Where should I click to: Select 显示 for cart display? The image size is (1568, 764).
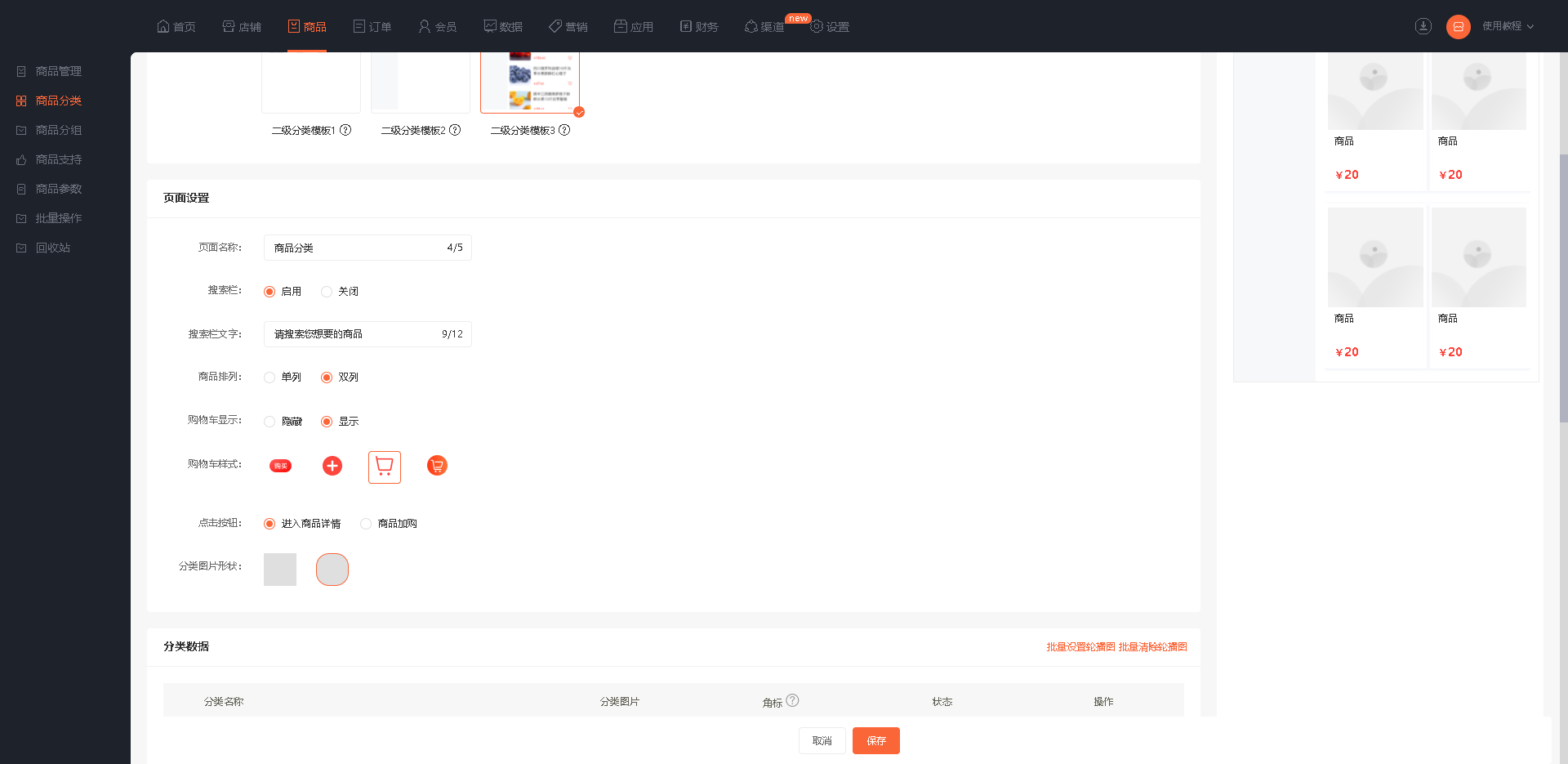tap(327, 422)
